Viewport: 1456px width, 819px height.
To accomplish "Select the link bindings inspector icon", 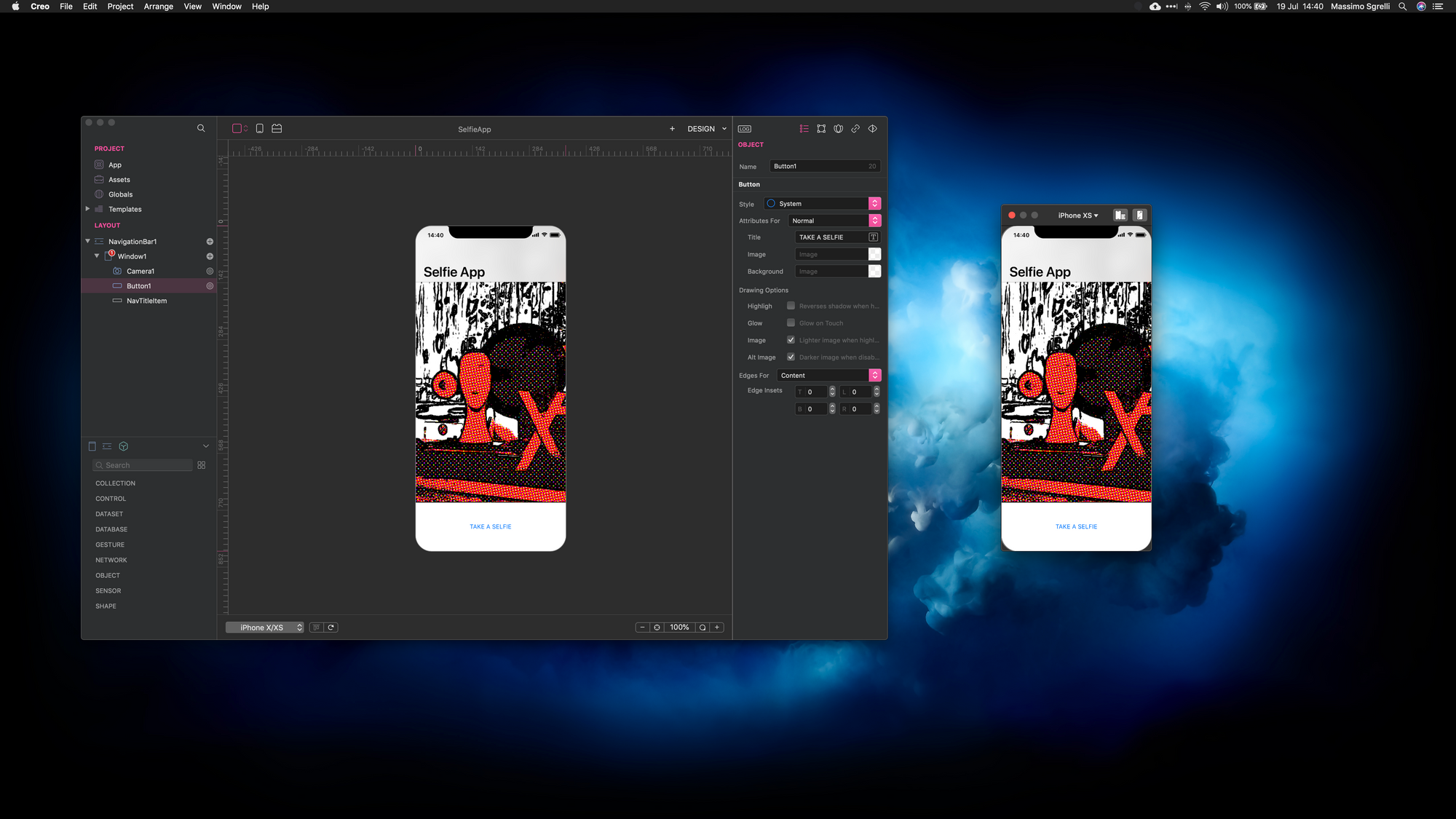I will (x=855, y=129).
